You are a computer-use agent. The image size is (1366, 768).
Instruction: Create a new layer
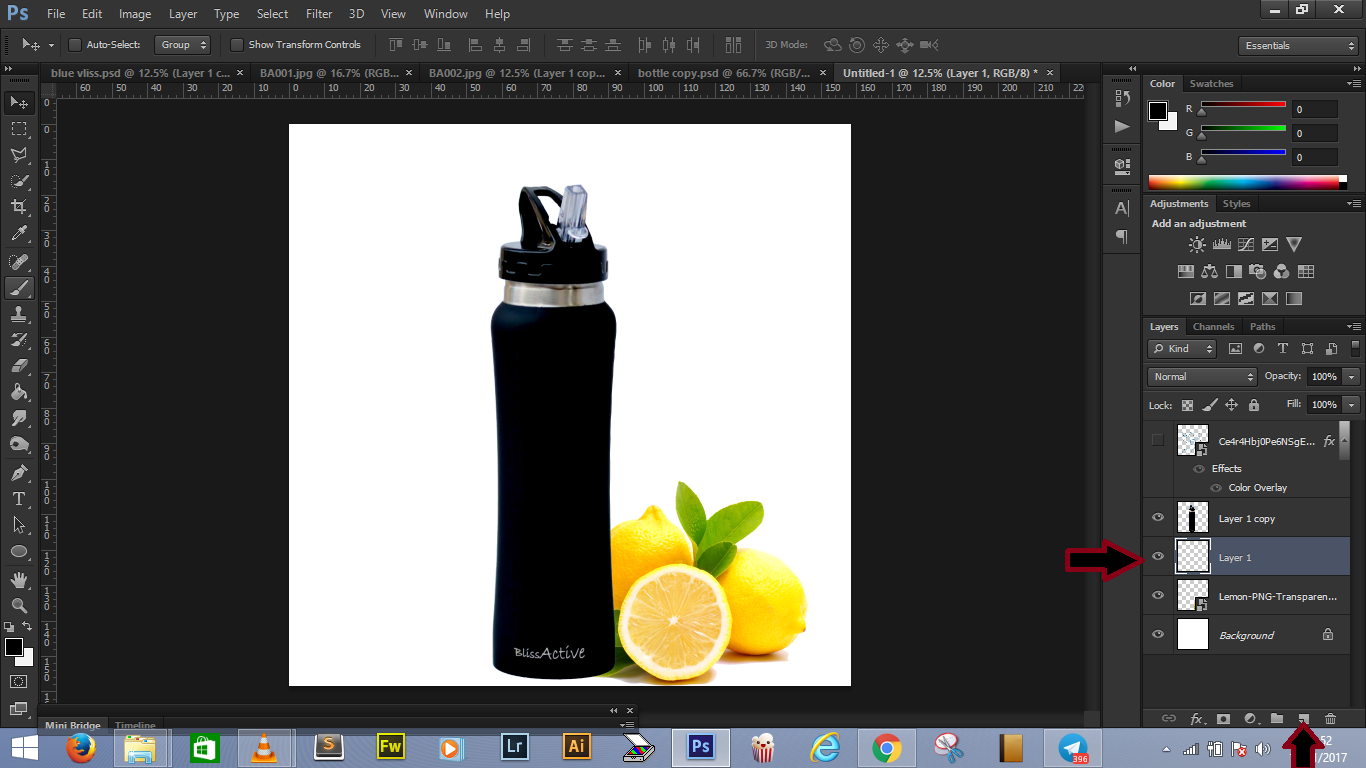pyautogui.click(x=1304, y=718)
